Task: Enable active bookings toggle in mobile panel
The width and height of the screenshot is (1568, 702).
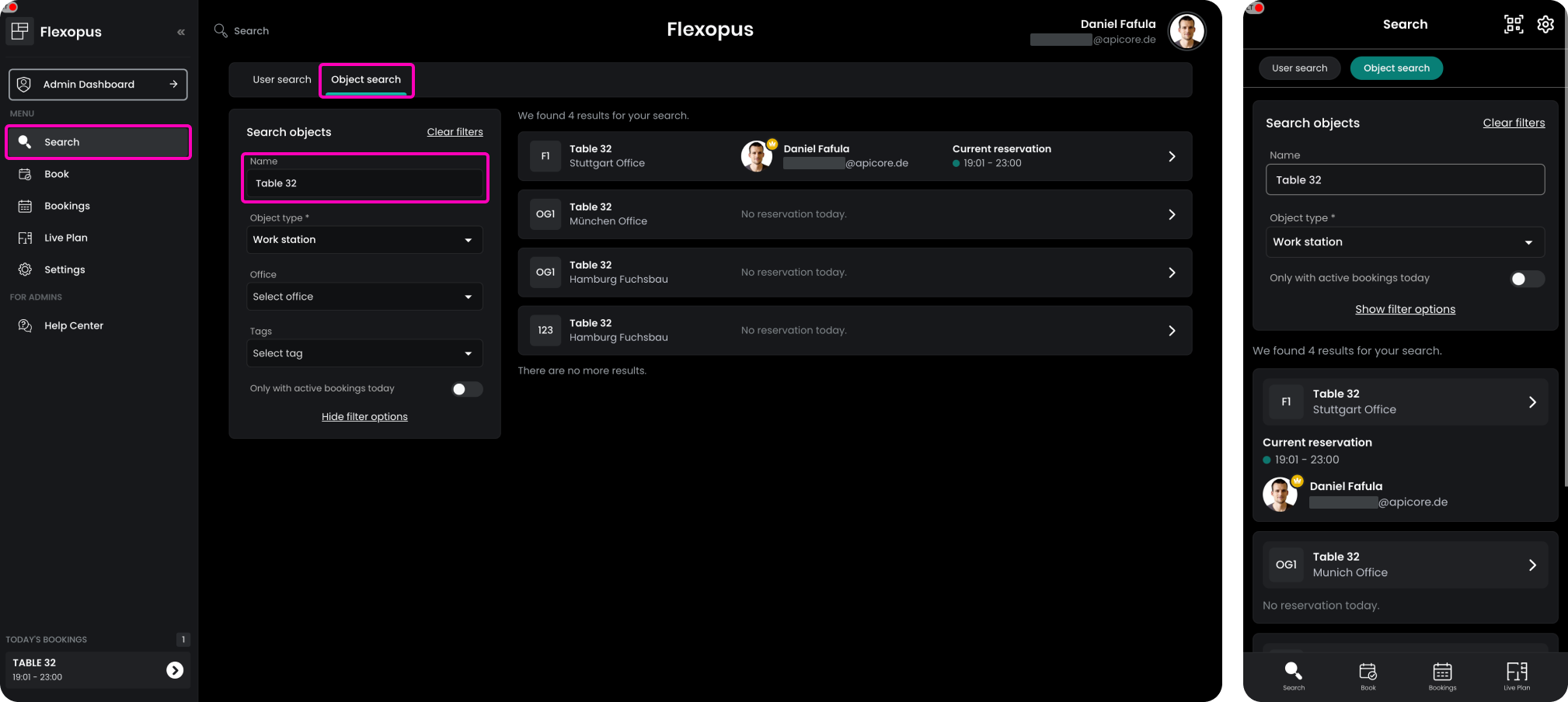Action: [1526, 279]
